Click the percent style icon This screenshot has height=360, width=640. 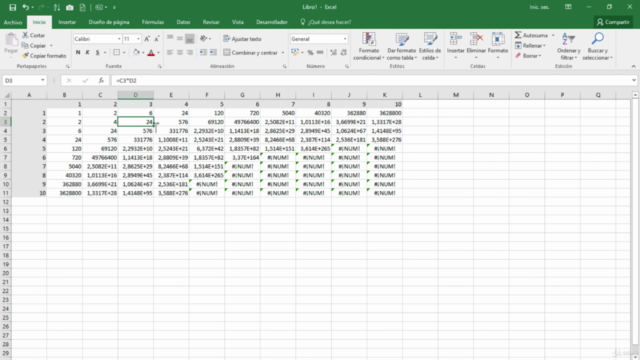click(x=310, y=52)
